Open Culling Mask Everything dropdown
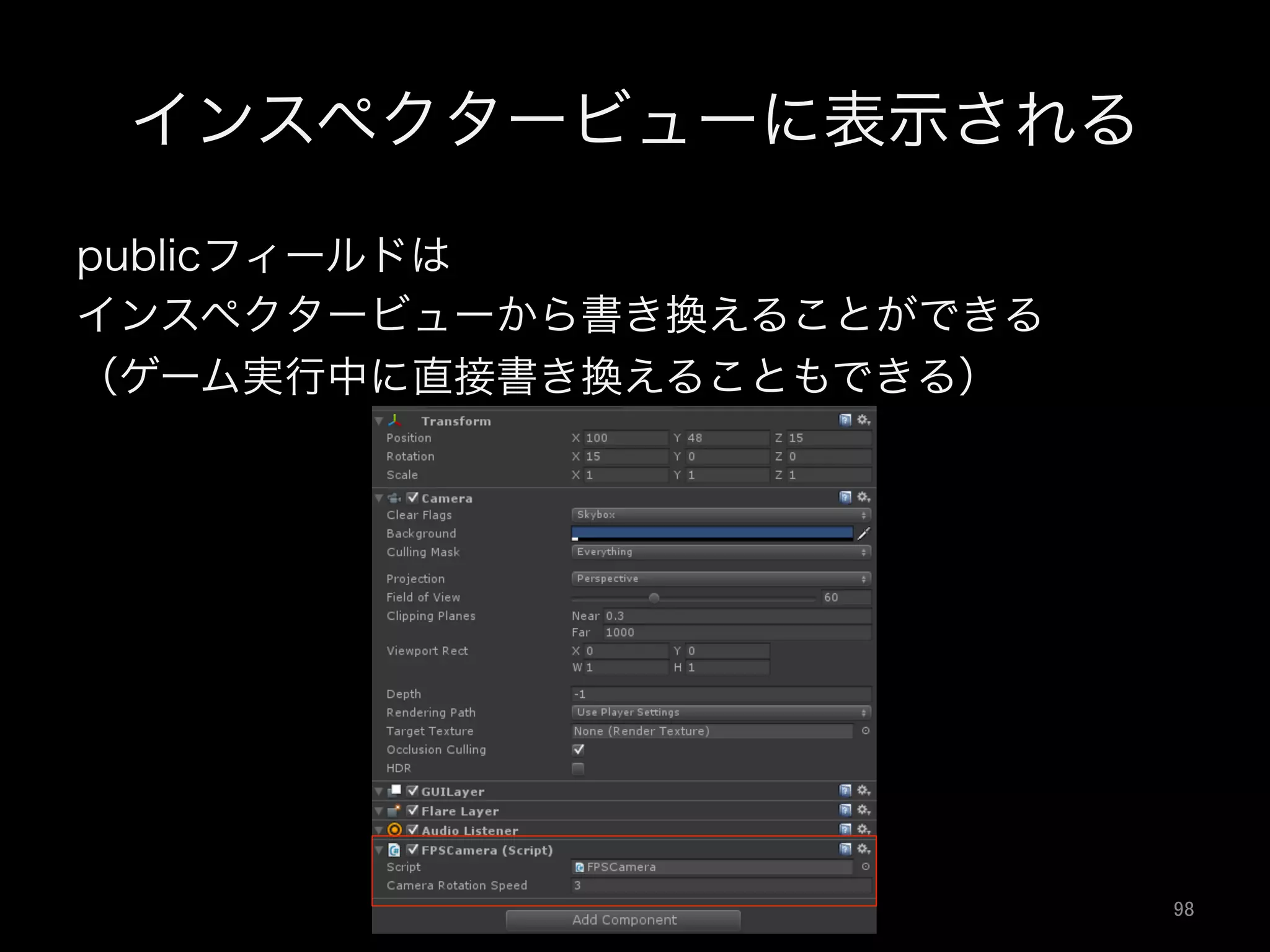Screen dimensions: 1270x952 [721, 552]
